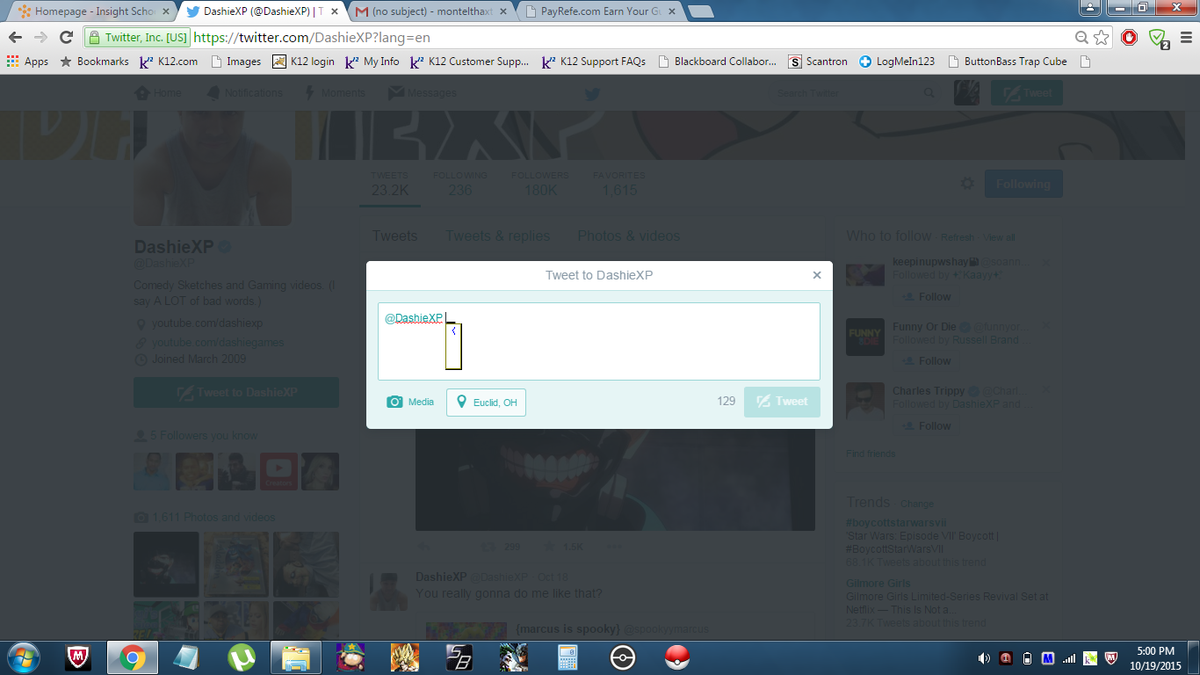Screen dimensions: 1200x675
Task: Open the Blackboard Collaborate bookmark
Action: pyautogui.click(x=718, y=61)
